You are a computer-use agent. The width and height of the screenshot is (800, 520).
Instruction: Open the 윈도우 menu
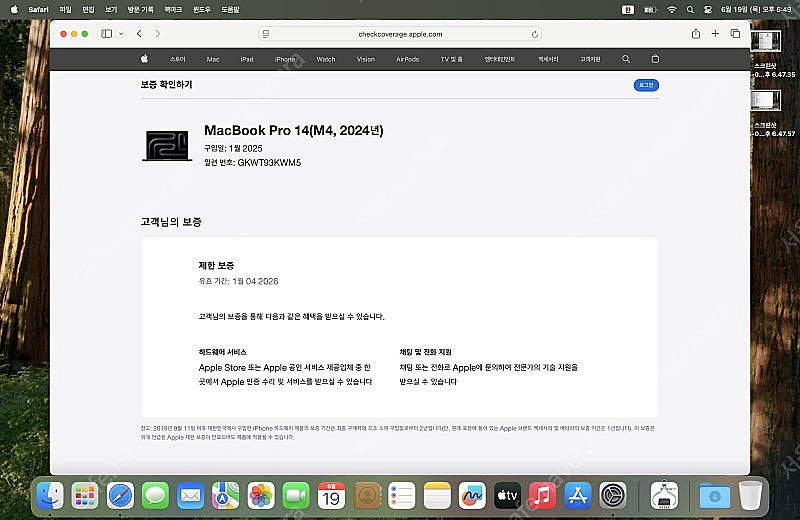pyautogui.click(x=202, y=9)
